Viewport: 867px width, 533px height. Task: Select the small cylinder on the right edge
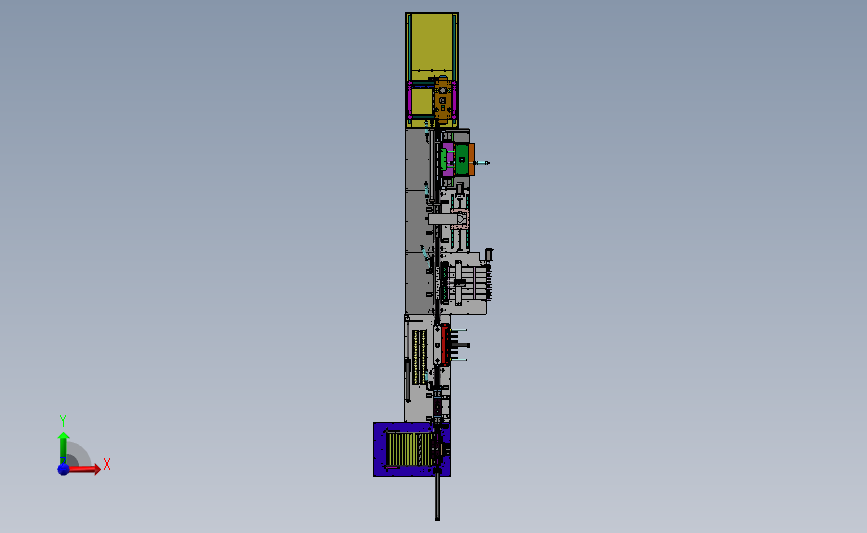click(x=489, y=254)
